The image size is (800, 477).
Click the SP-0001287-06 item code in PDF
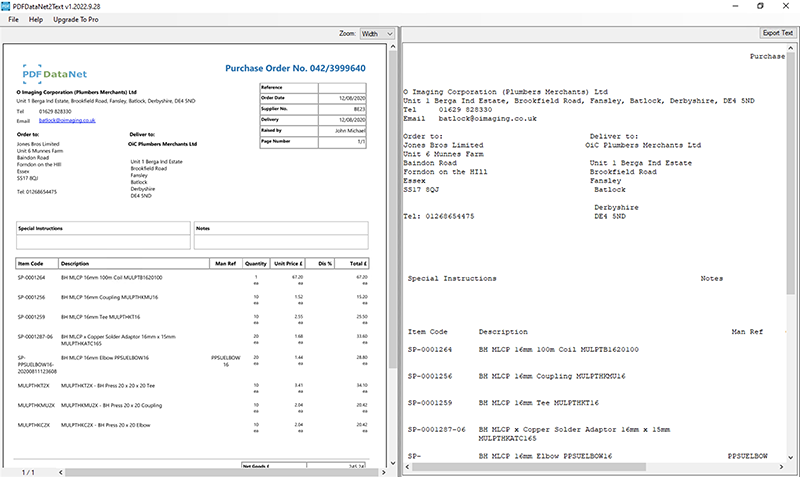35,337
